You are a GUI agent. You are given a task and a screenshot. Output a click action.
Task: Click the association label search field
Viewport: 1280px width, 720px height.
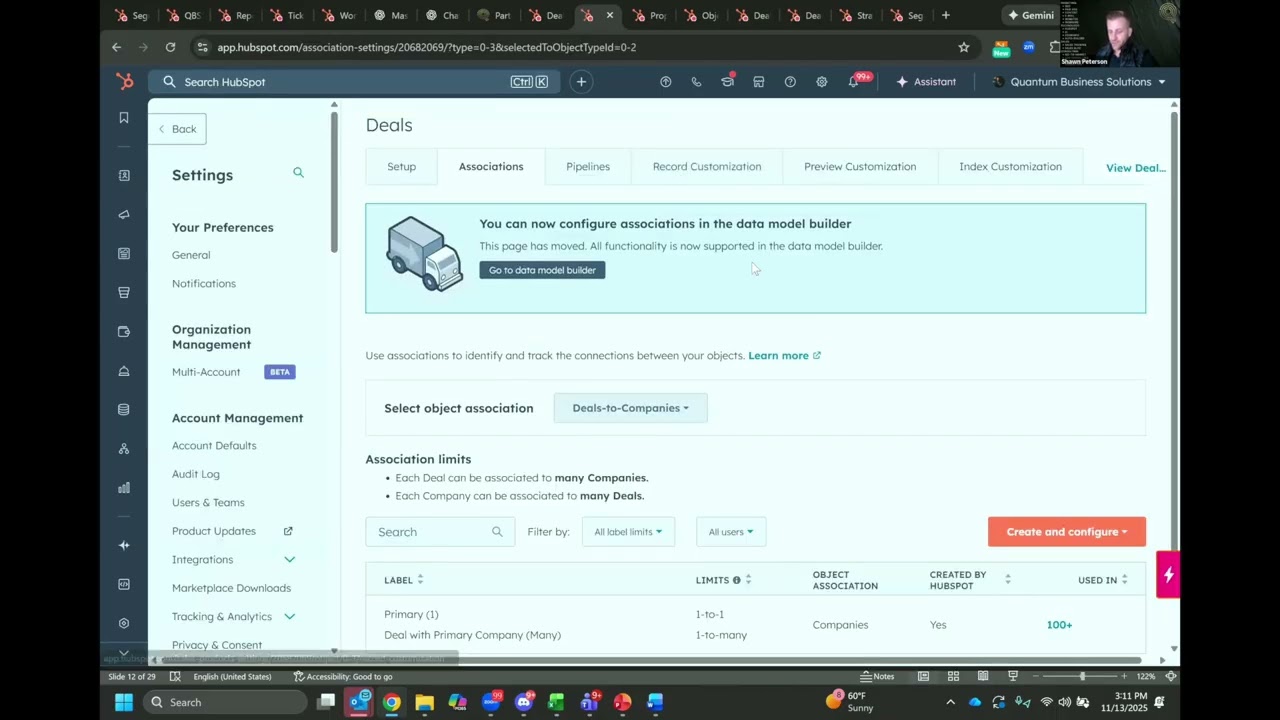click(x=440, y=532)
